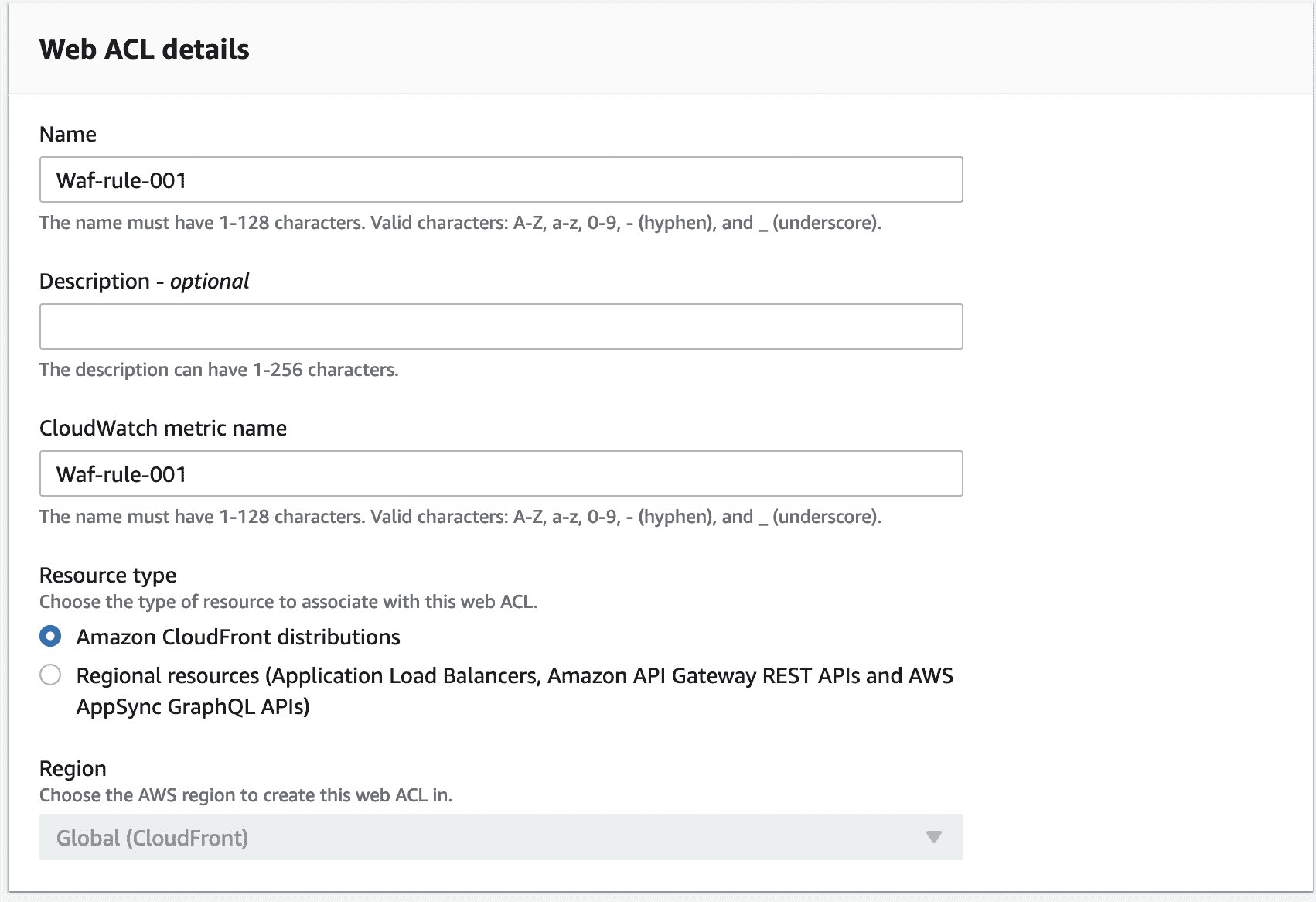Click 'Choose the AWS region' helper text
Image resolution: width=1316 pixels, height=902 pixels.
click(x=246, y=795)
